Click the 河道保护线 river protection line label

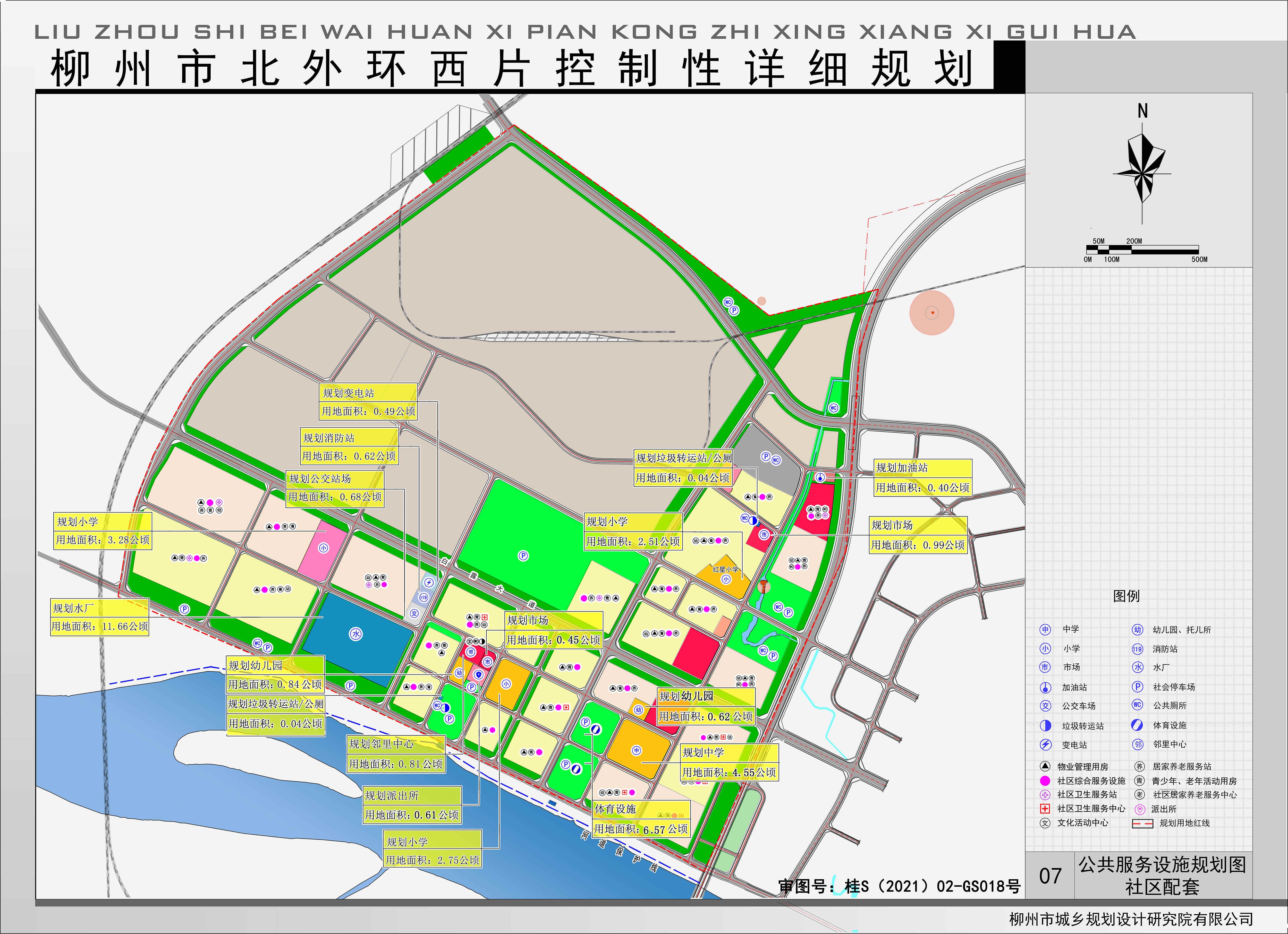pyautogui.click(x=619, y=851)
